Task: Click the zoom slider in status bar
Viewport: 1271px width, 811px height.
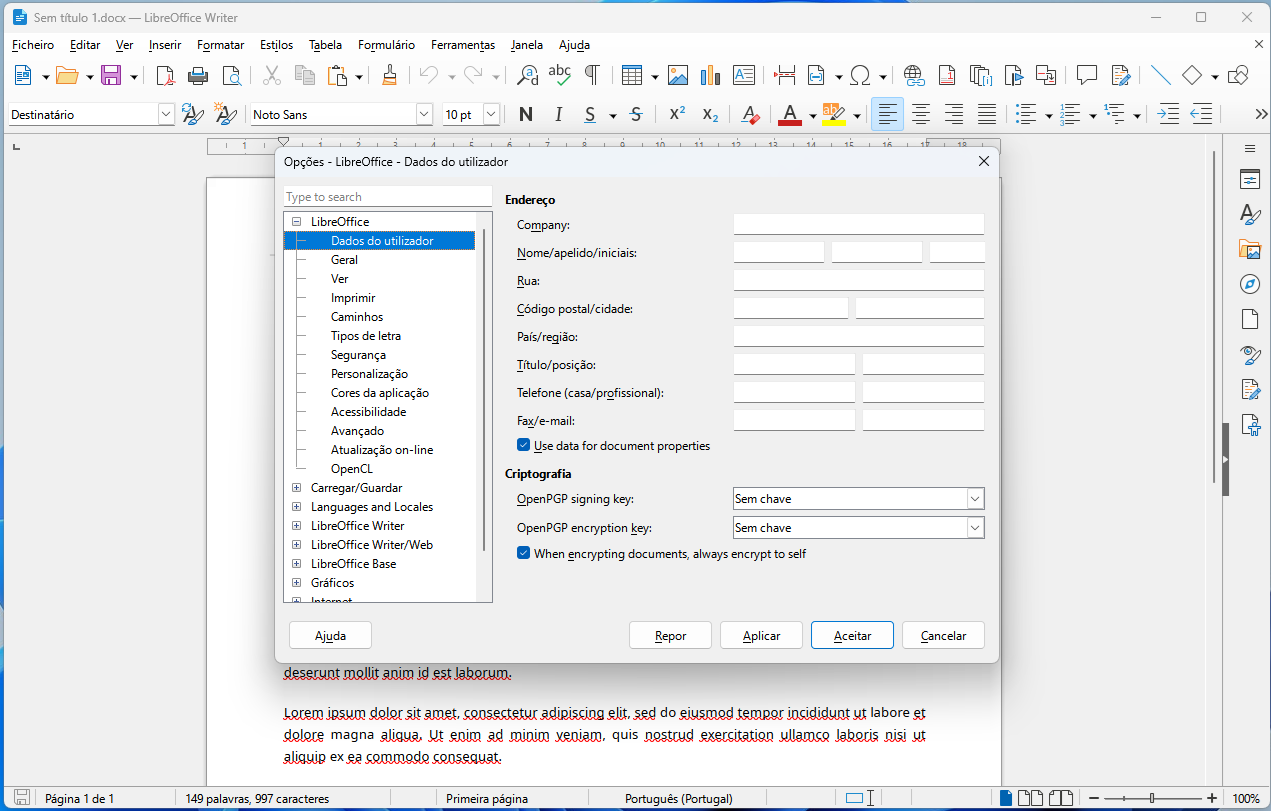Action: point(1151,798)
